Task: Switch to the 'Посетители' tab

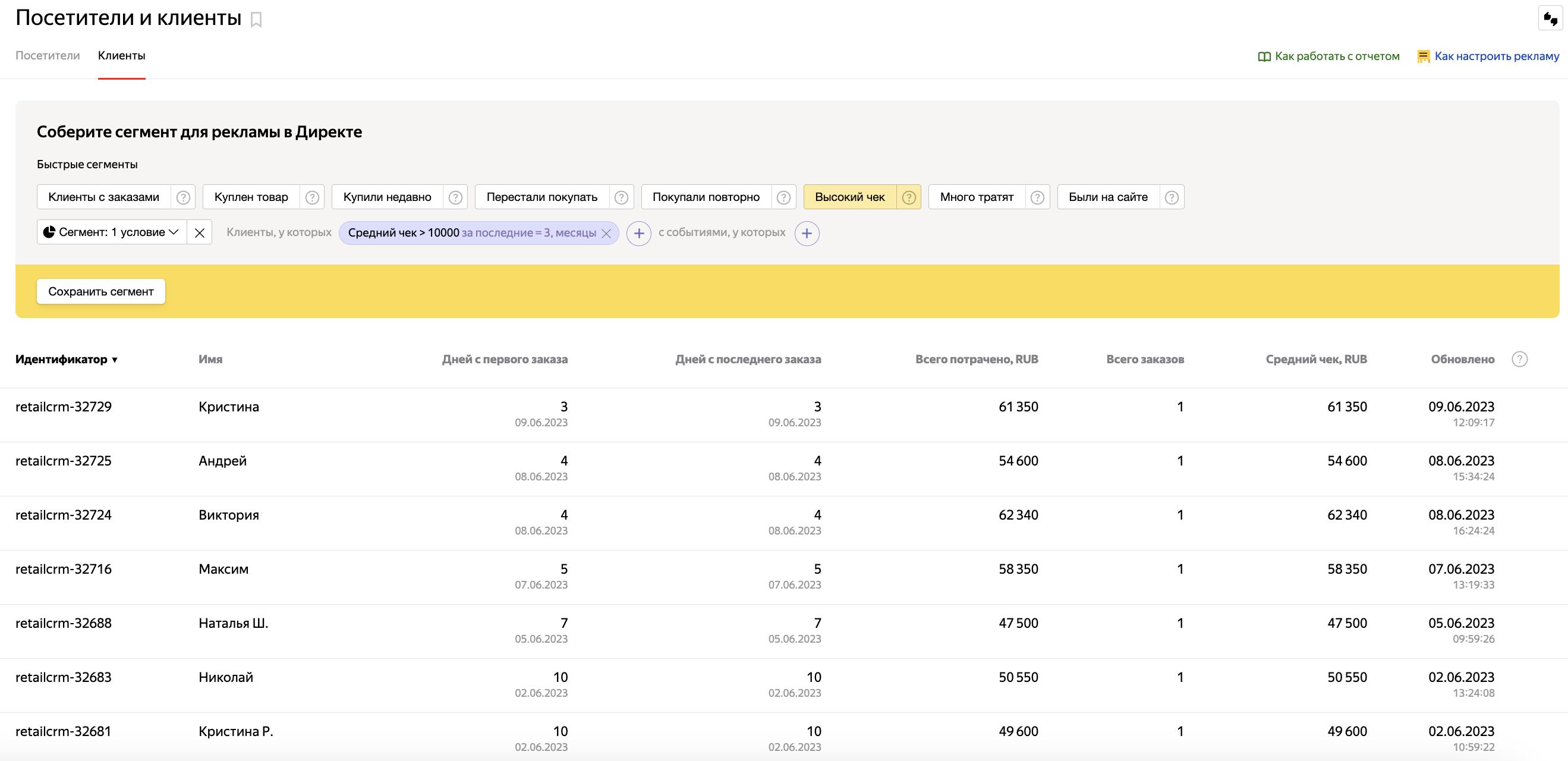Action: (x=48, y=55)
